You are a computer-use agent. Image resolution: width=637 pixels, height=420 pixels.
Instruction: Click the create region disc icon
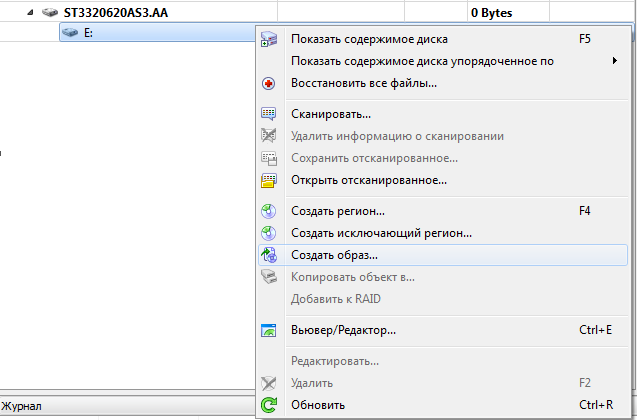click(268, 211)
